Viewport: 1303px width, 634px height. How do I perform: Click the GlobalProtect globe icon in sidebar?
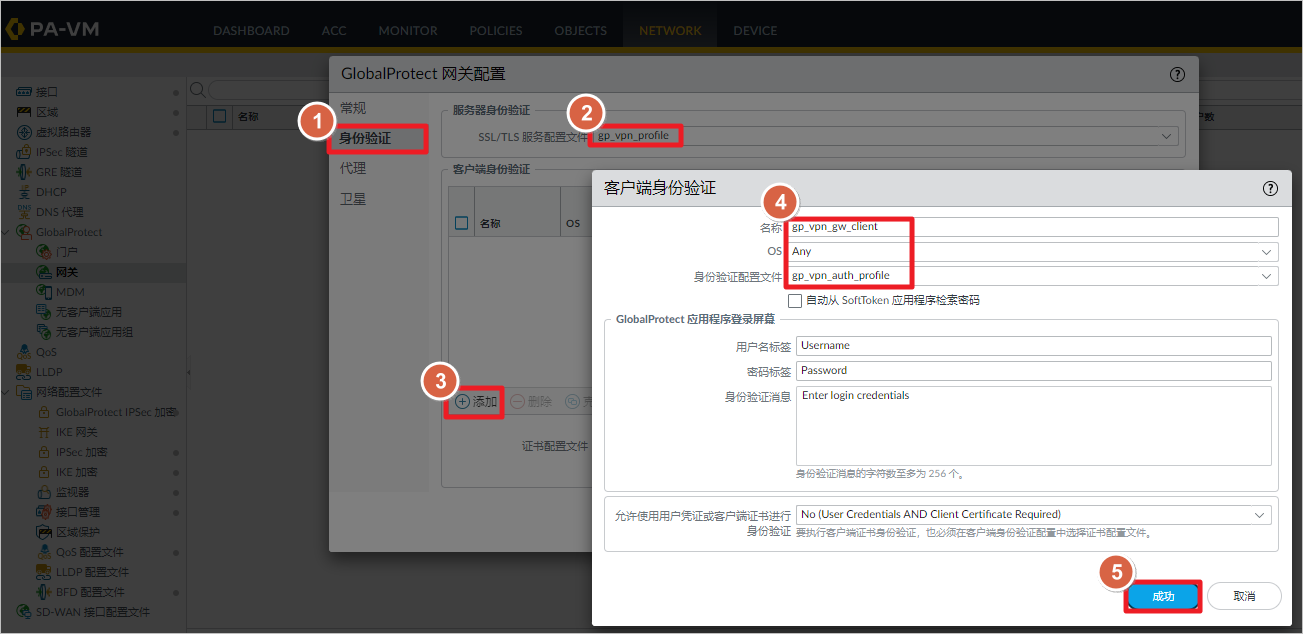click(x=24, y=232)
